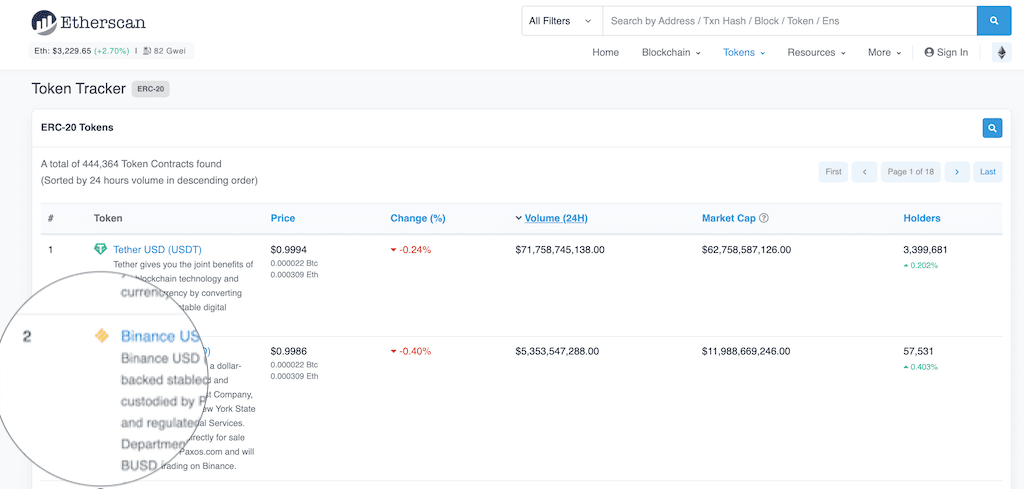Click Sign In
This screenshot has height=489, width=1024.
(946, 52)
